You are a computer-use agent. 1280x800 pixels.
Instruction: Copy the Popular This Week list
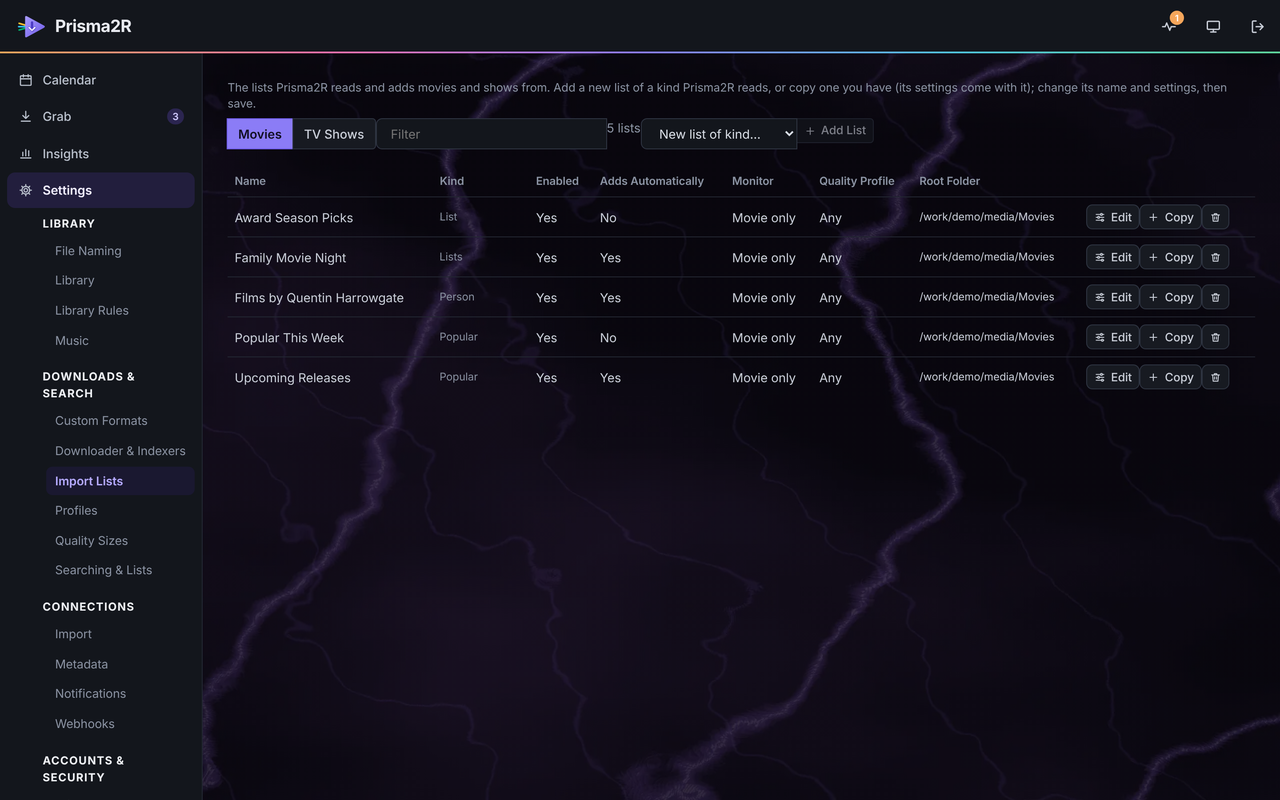tap(1171, 337)
